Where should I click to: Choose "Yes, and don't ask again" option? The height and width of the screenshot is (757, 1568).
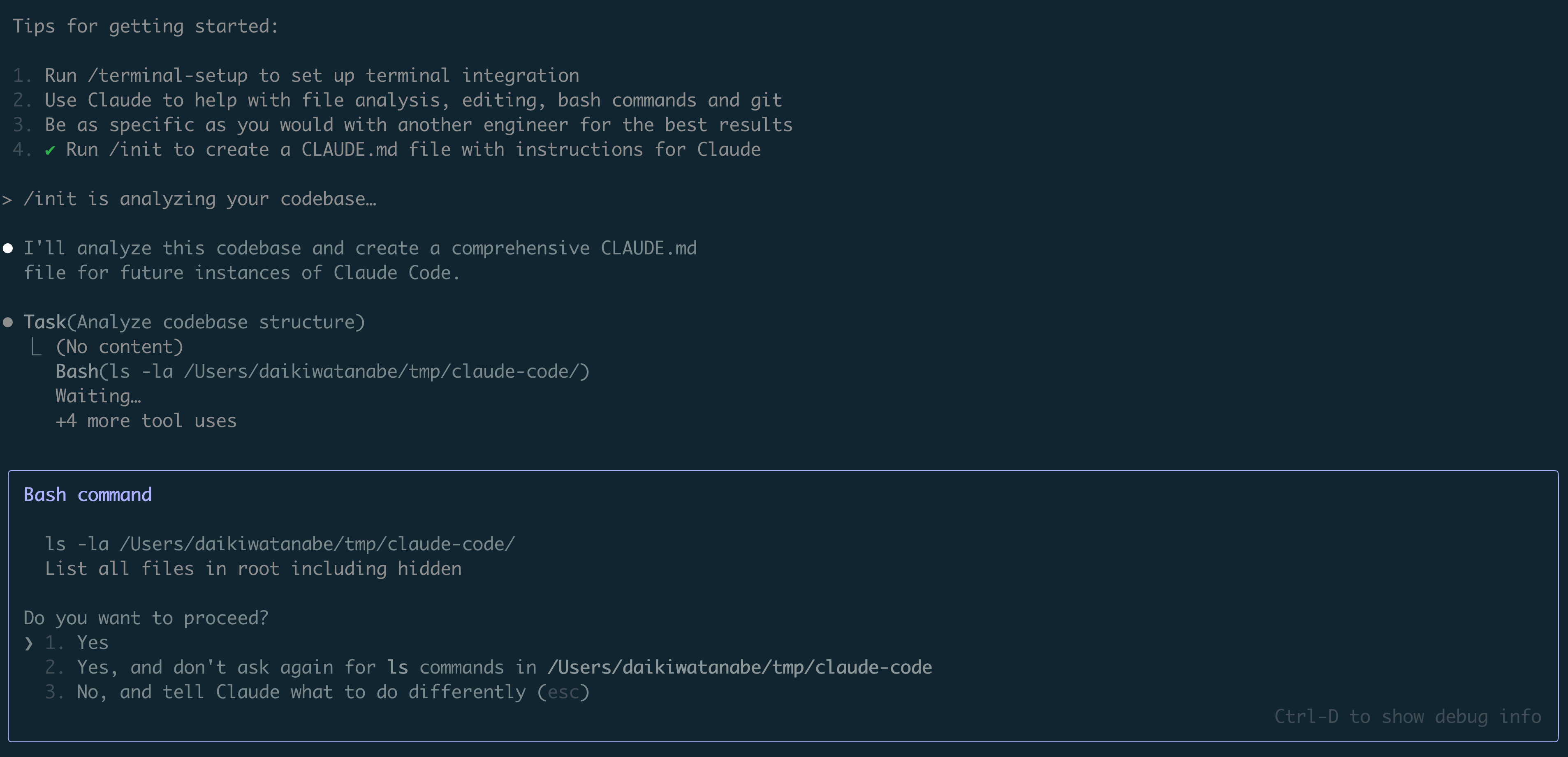point(503,667)
